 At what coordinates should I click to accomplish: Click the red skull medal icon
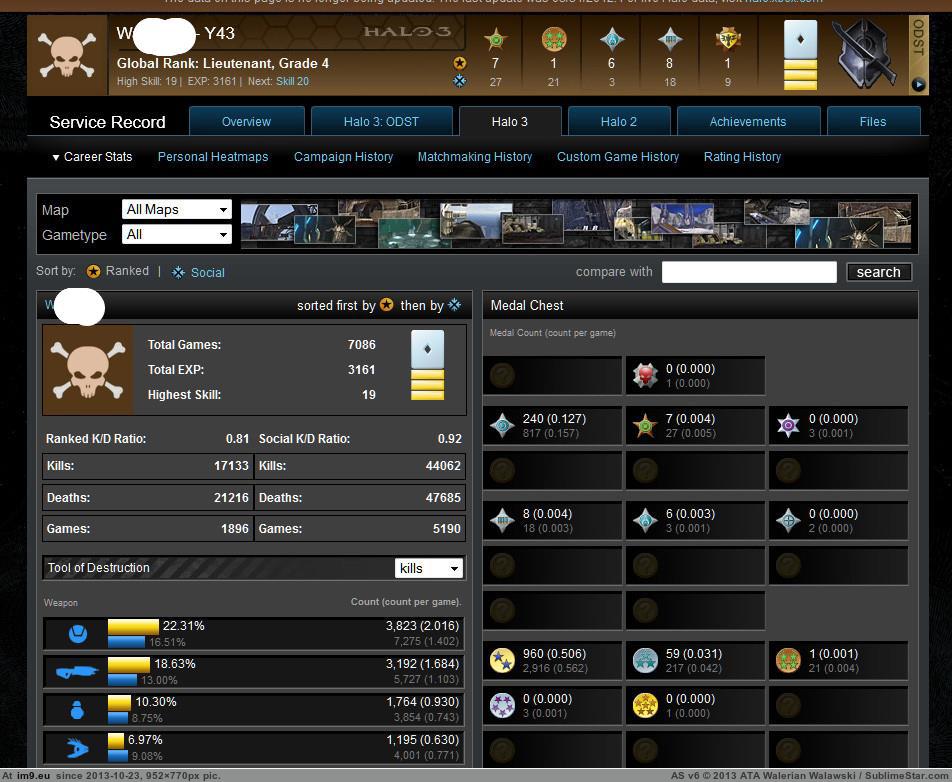click(645, 375)
